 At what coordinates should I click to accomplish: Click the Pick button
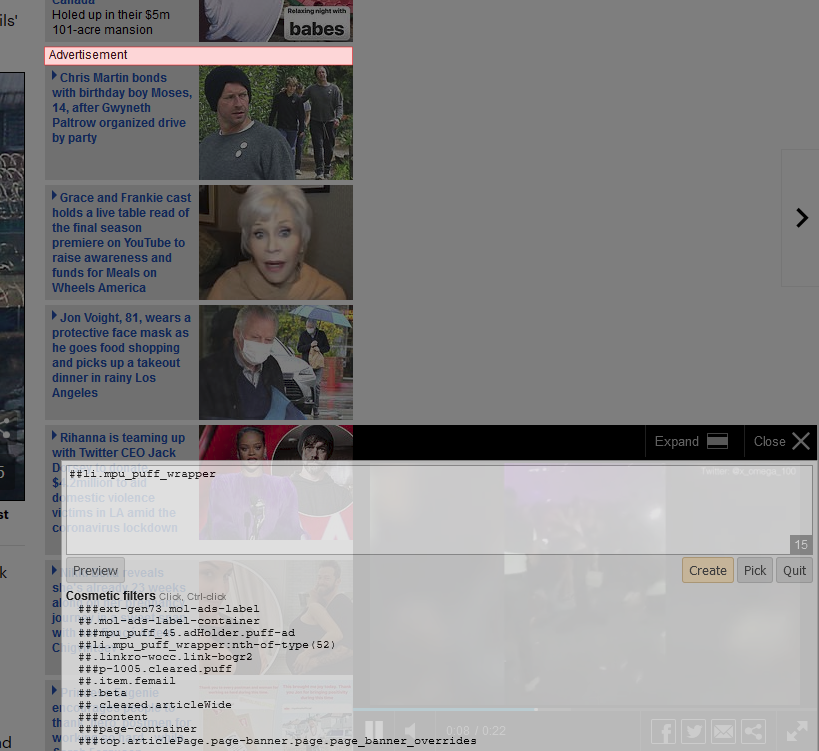tap(755, 570)
